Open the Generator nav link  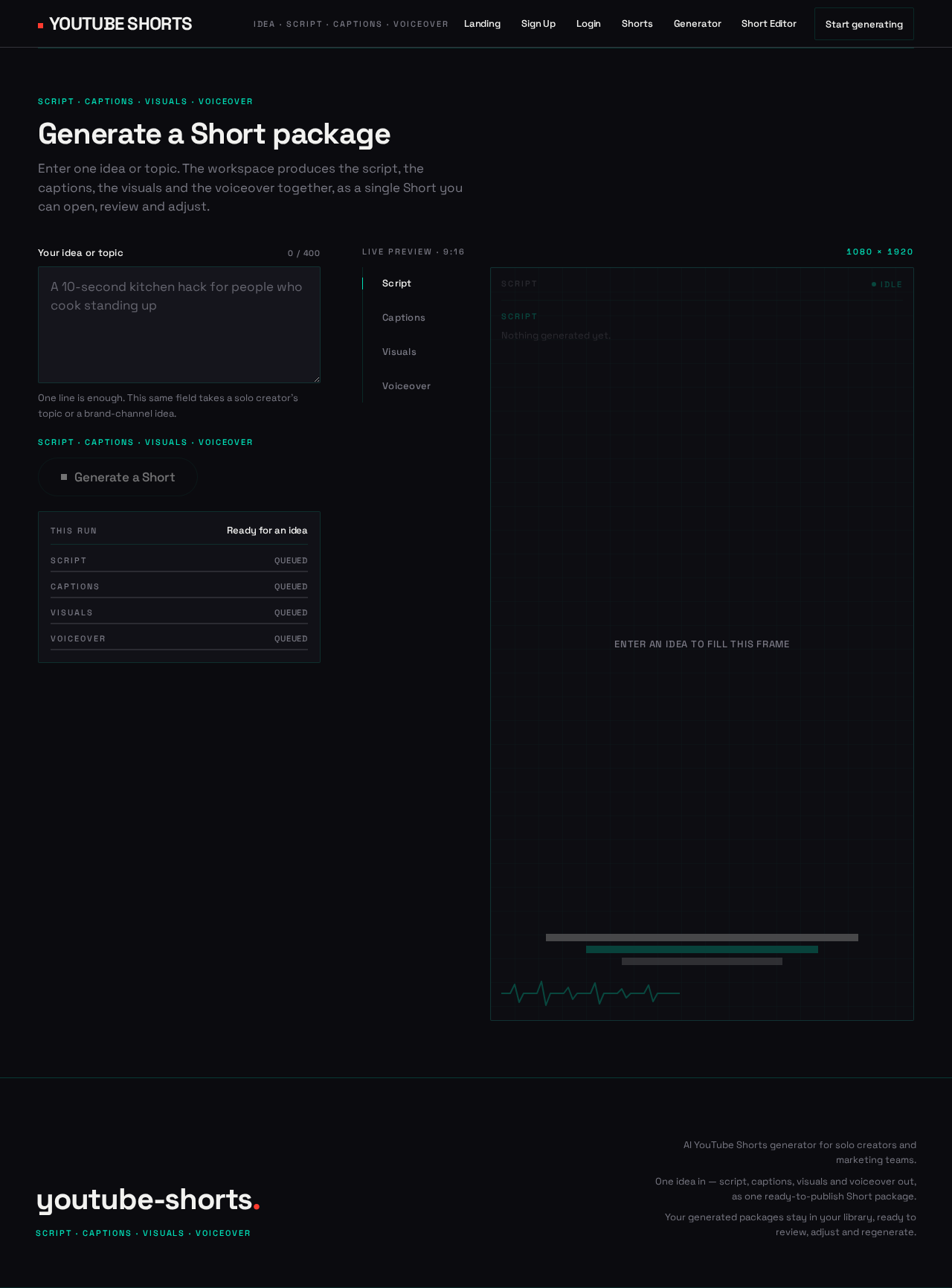698,24
